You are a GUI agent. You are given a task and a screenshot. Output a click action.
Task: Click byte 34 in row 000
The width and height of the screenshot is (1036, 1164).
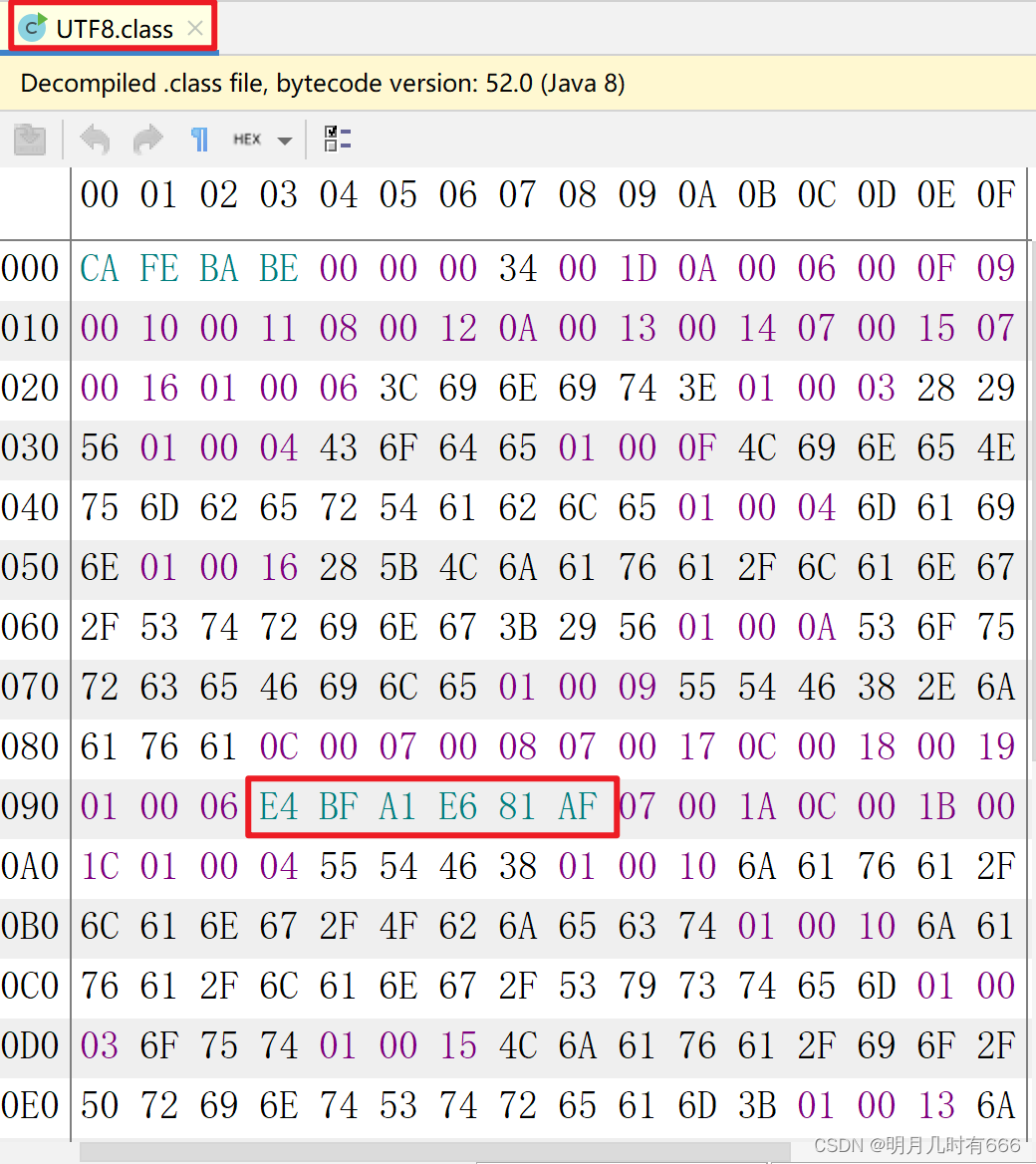pyautogui.click(x=517, y=269)
